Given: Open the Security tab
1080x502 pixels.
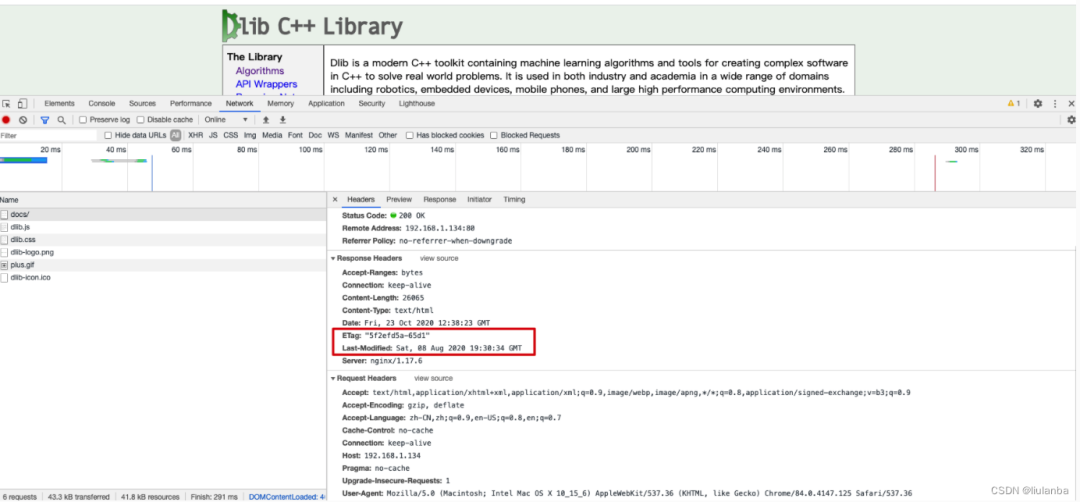Looking at the screenshot, I should tap(371, 103).
